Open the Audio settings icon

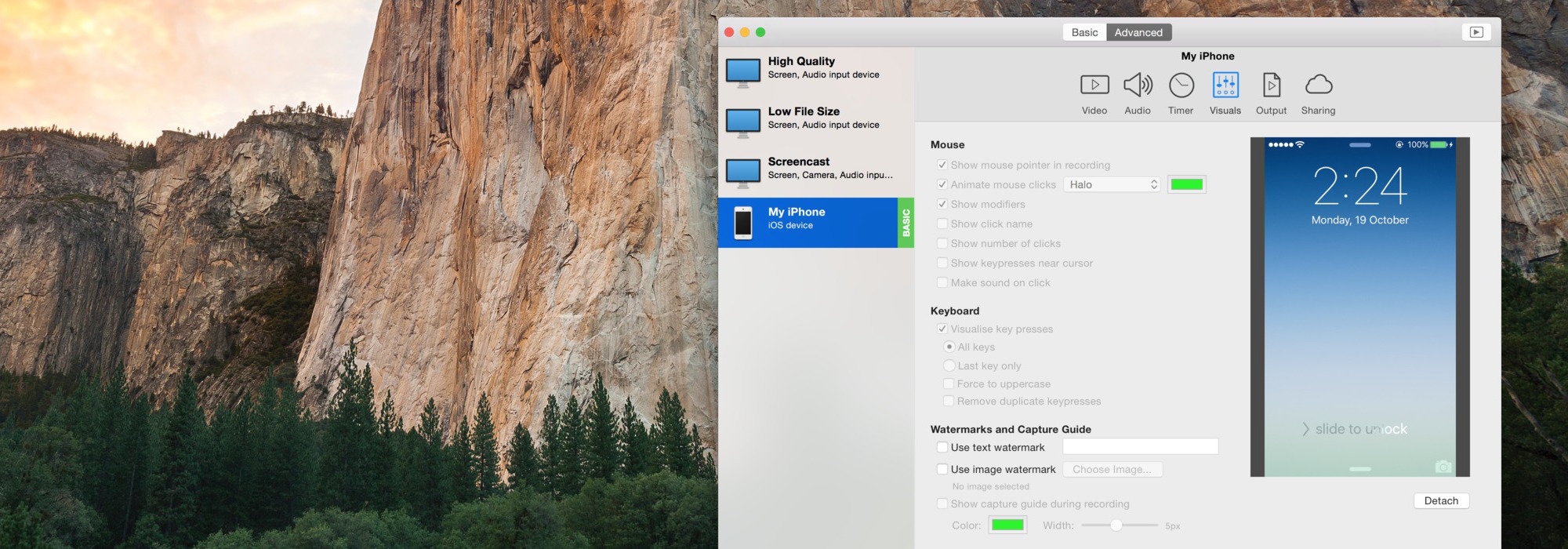pos(1138,85)
